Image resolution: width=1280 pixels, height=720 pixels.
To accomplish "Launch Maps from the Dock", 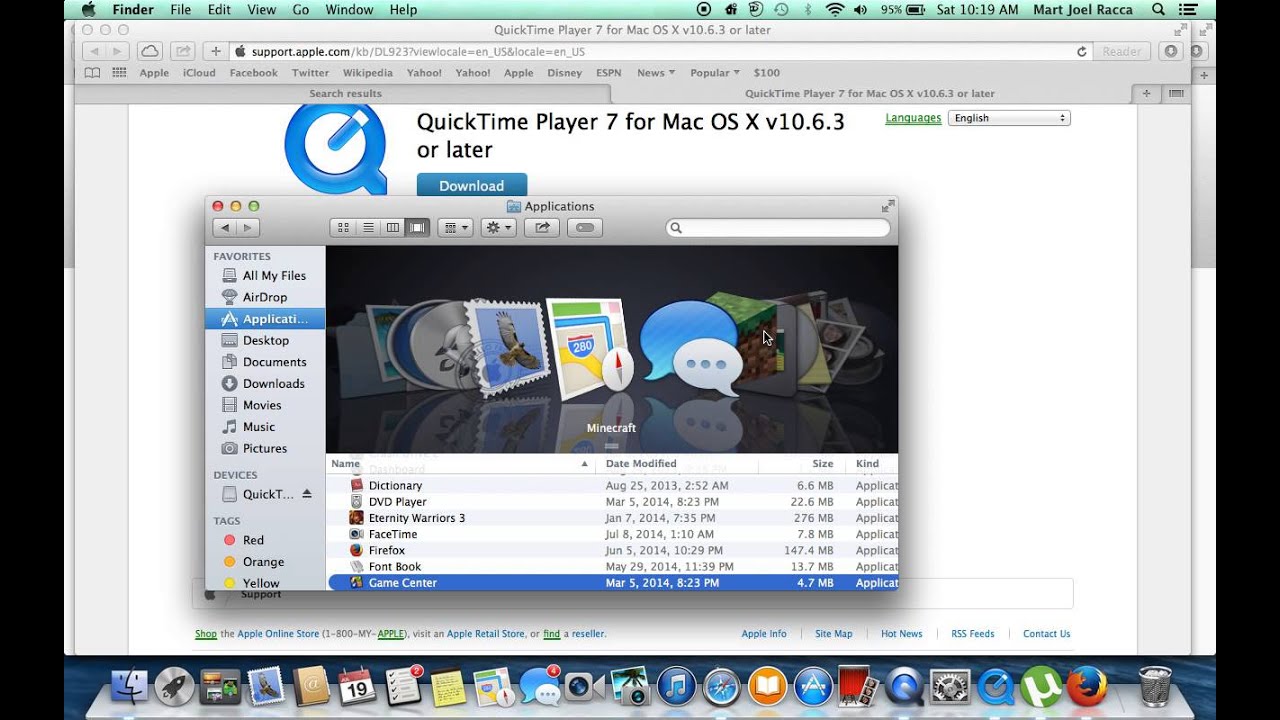I will (x=494, y=686).
